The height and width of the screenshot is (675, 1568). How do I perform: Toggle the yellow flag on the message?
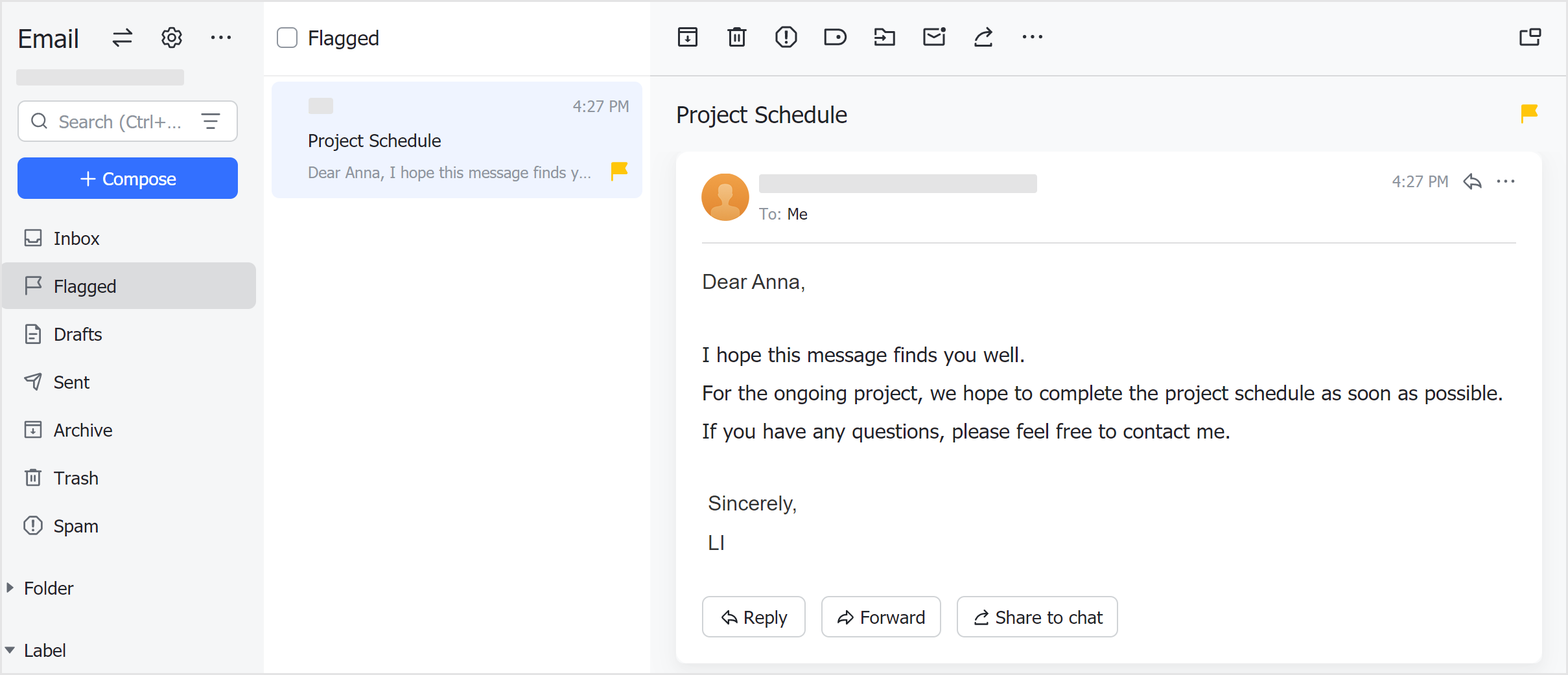coord(1528,113)
